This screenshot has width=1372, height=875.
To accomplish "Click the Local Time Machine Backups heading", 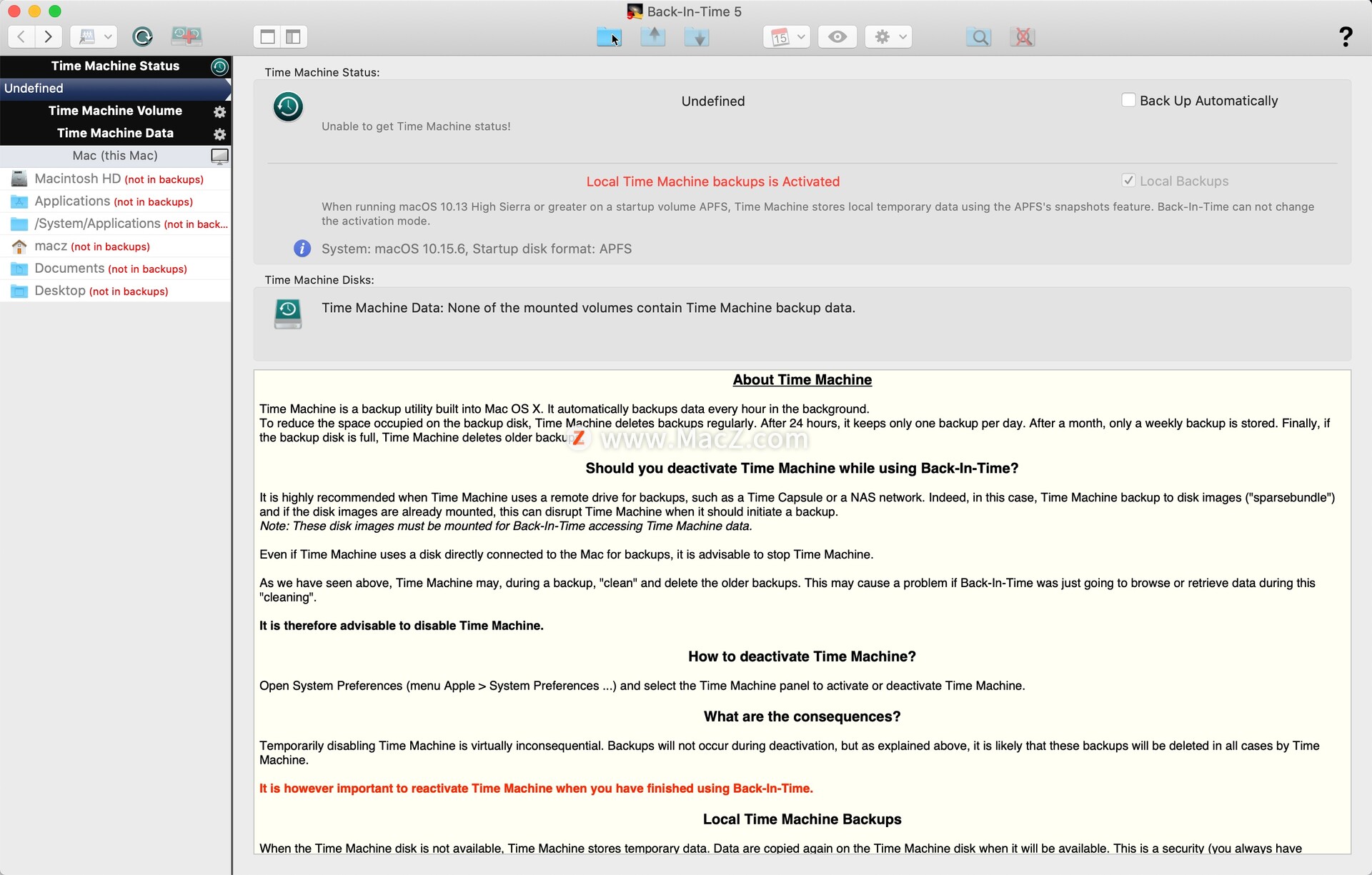I will [x=802, y=819].
